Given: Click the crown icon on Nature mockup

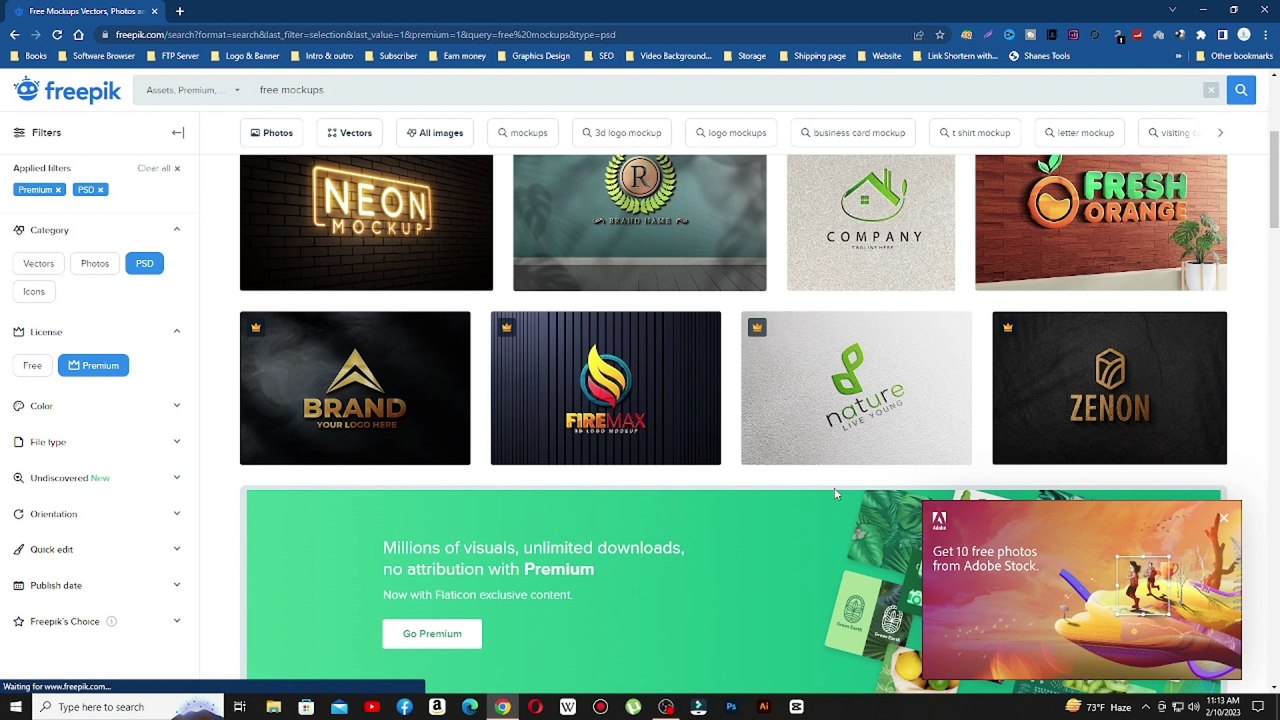Looking at the screenshot, I should coord(757,327).
